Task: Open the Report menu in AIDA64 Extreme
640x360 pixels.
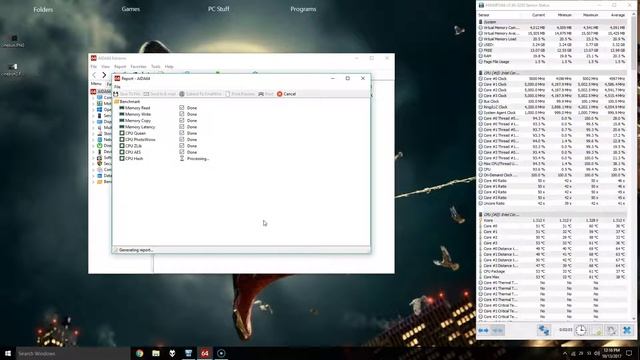Action: pos(120,67)
